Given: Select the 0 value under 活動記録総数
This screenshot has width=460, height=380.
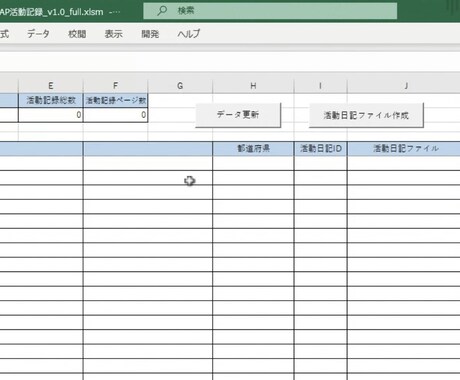Looking at the screenshot, I should tap(51, 115).
